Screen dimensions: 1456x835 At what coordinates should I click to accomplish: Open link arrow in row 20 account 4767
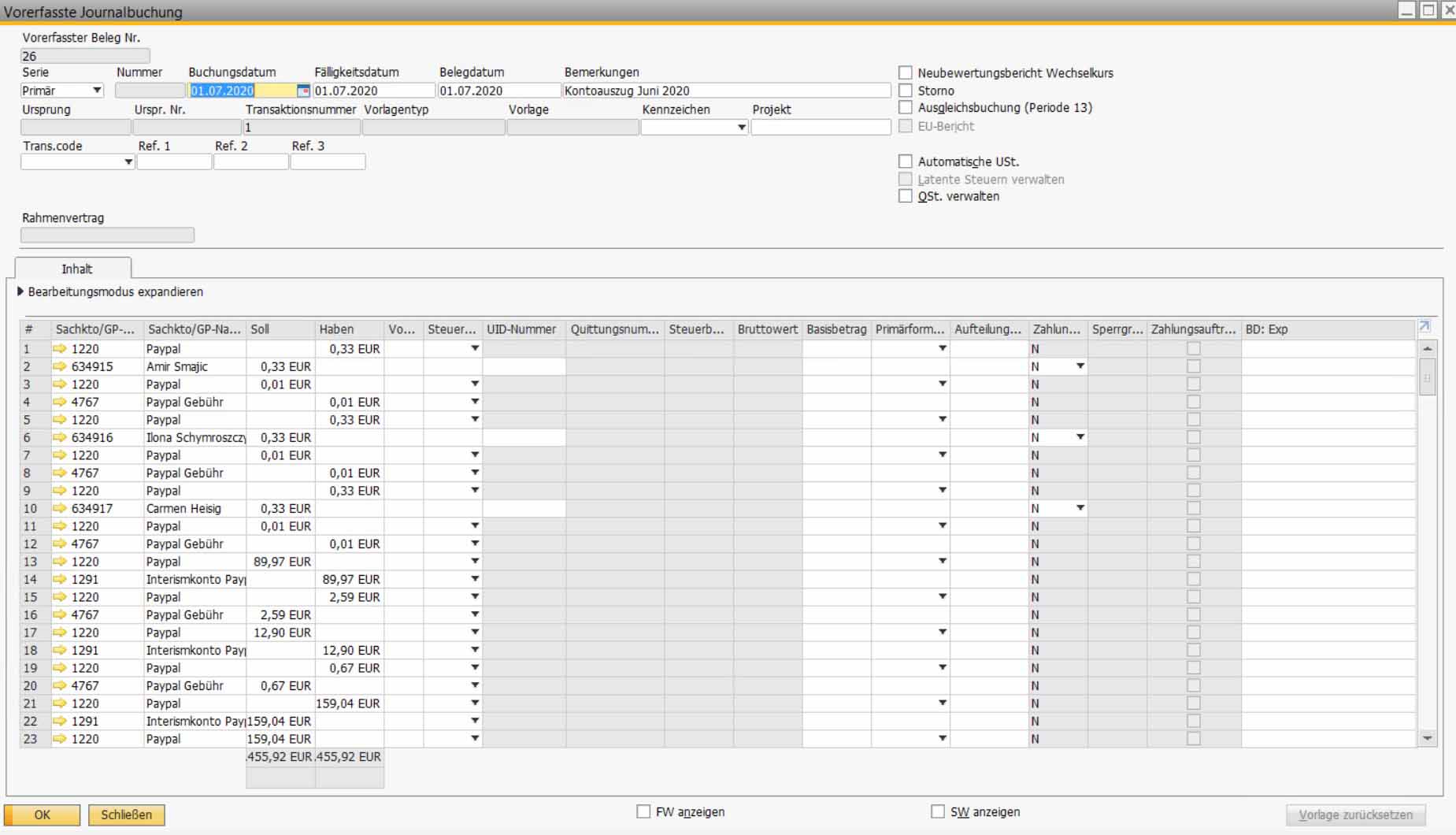[x=60, y=685]
